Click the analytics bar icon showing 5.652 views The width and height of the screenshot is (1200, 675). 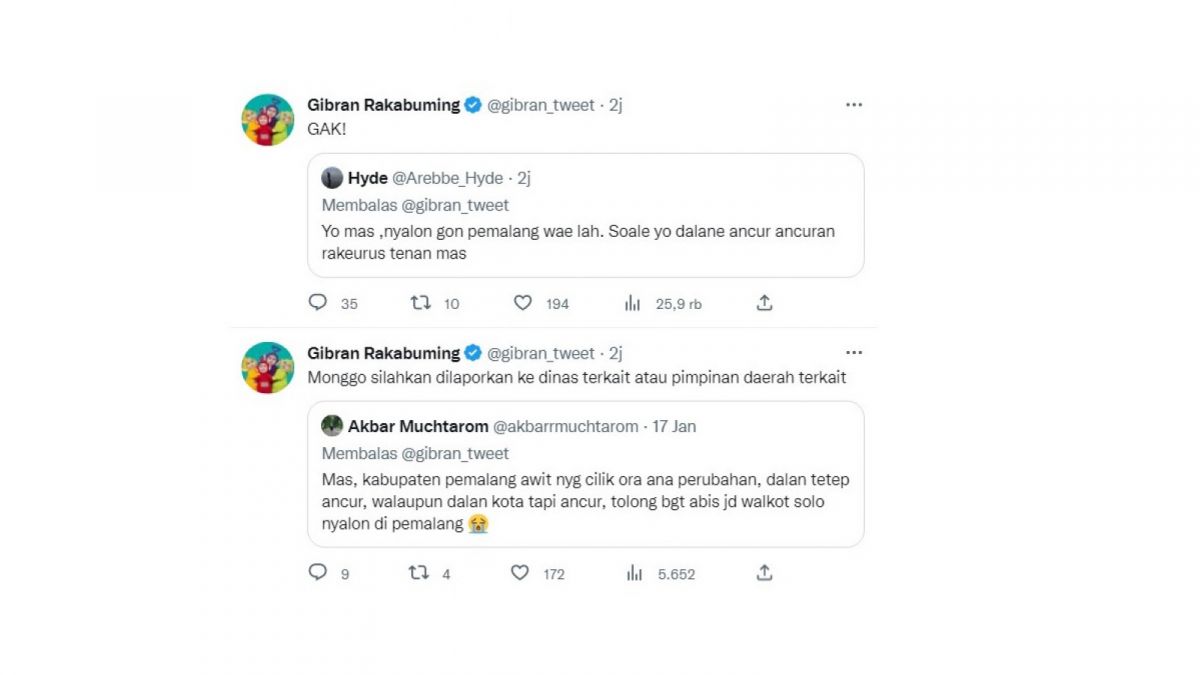(635, 573)
